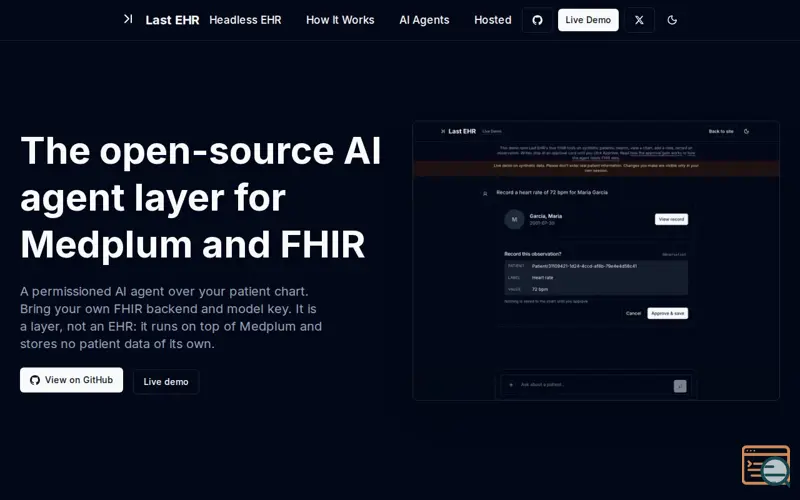Click Approve & save in demo preview

tap(667, 313)
